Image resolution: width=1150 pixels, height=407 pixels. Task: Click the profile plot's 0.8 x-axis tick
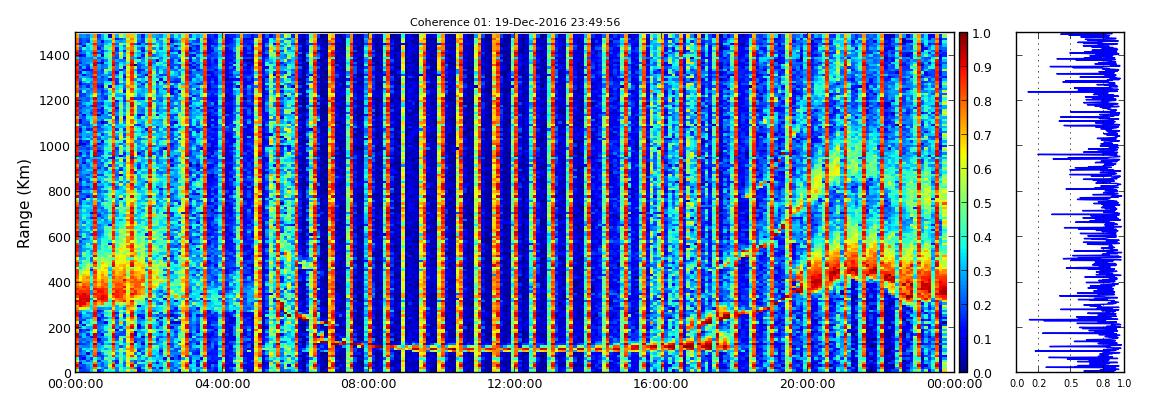tap(1103, 383)
